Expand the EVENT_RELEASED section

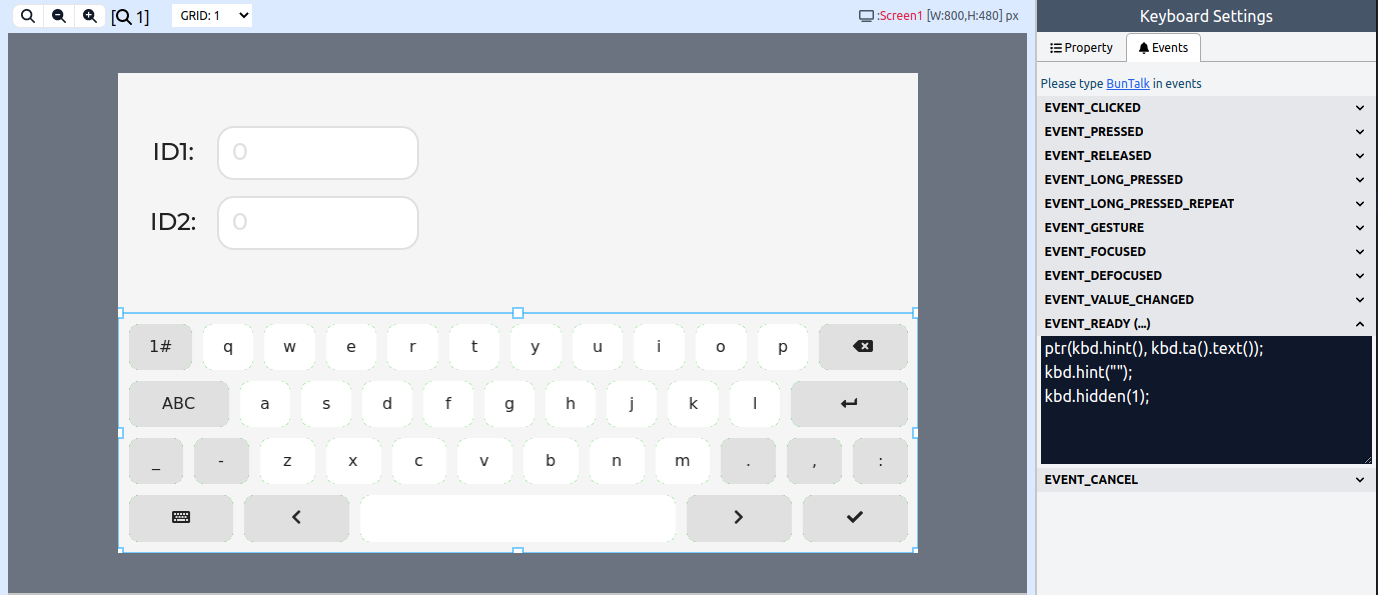(1204, 156)
